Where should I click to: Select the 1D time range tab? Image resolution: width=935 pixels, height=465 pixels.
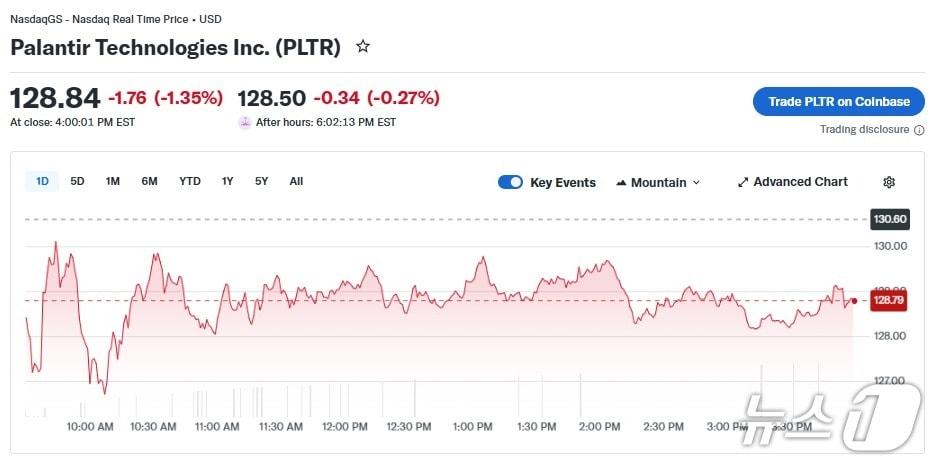pos(42,181)
